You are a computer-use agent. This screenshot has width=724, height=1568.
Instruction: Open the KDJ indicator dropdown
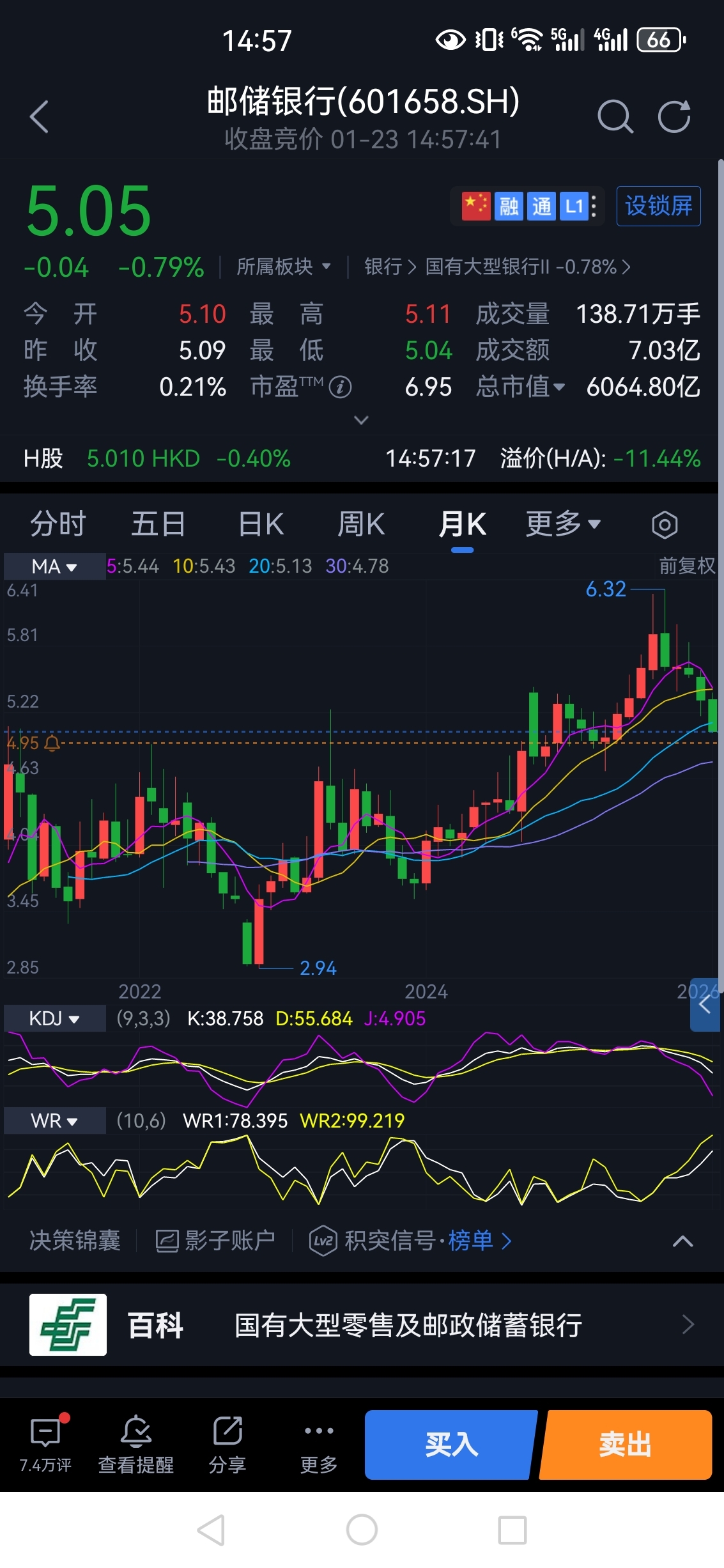click(55, 1018)
